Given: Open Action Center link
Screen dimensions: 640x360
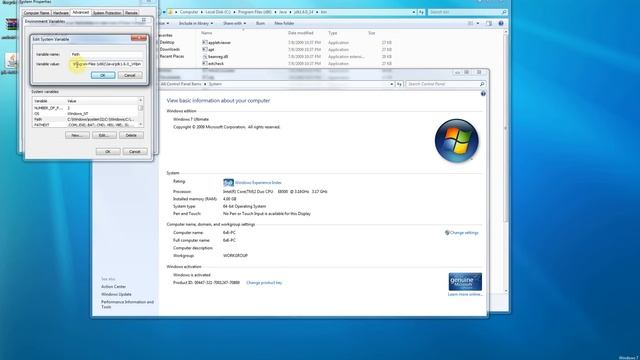Looking at the screenshot, I should (113, 287).
